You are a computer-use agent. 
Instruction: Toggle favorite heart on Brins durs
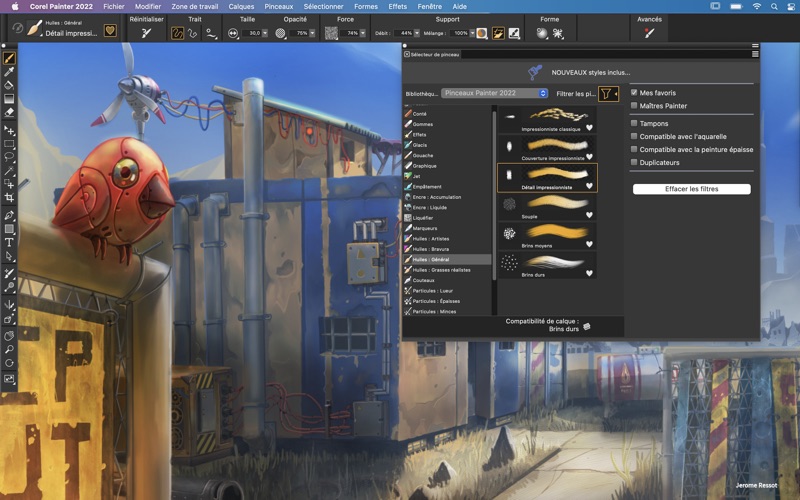coord(589,273)
